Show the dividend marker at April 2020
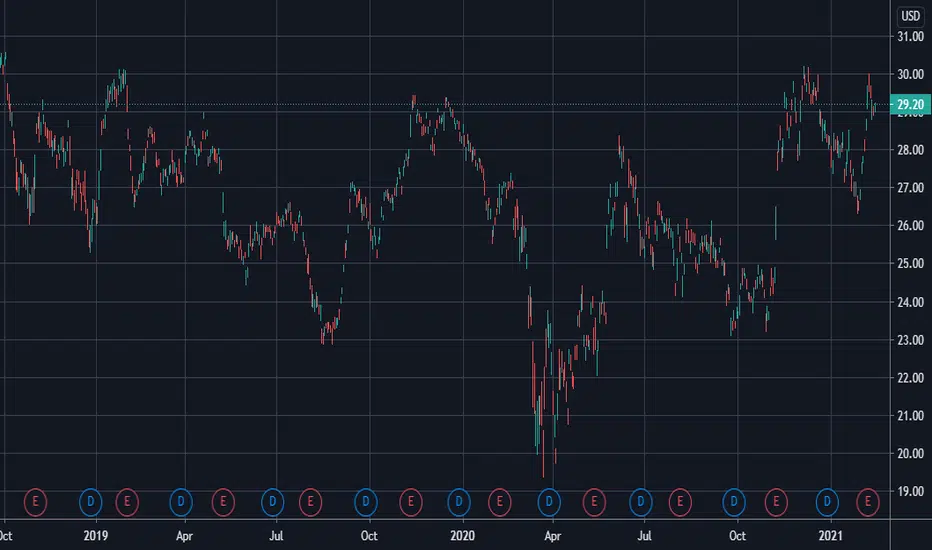 549,502
